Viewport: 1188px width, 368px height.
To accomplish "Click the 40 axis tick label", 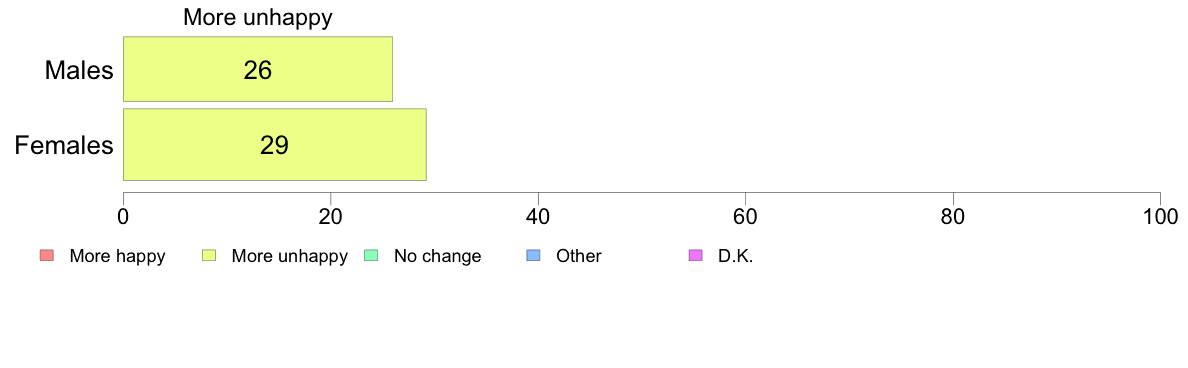I will click(x=538, y=216).
